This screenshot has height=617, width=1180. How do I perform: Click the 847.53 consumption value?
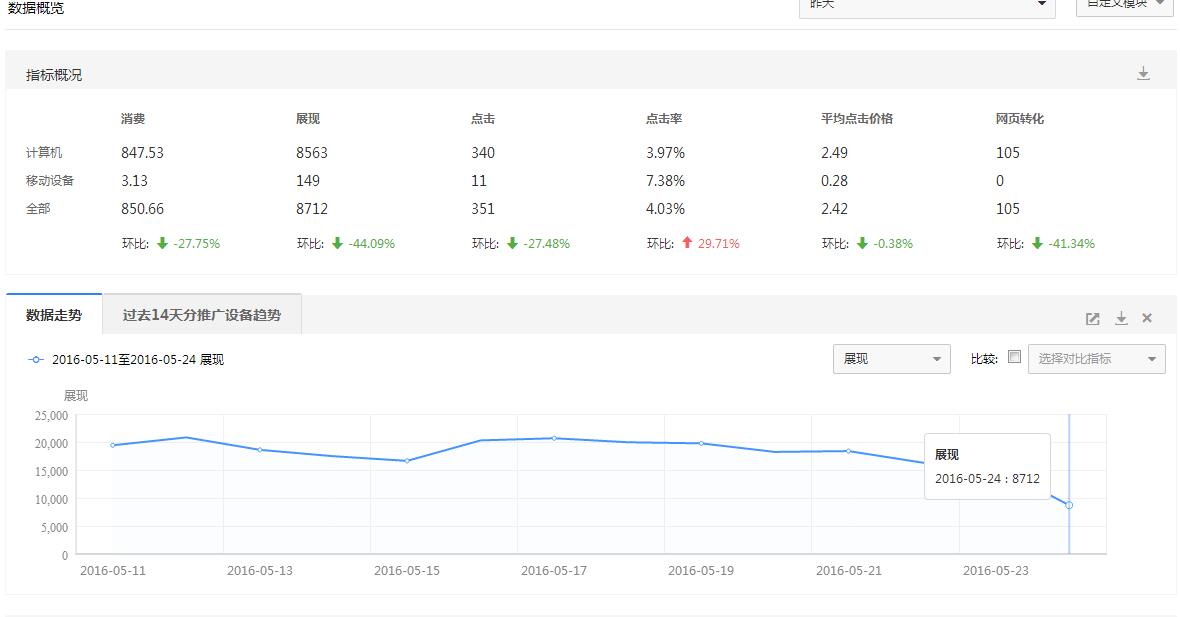[x=142, y=153]
